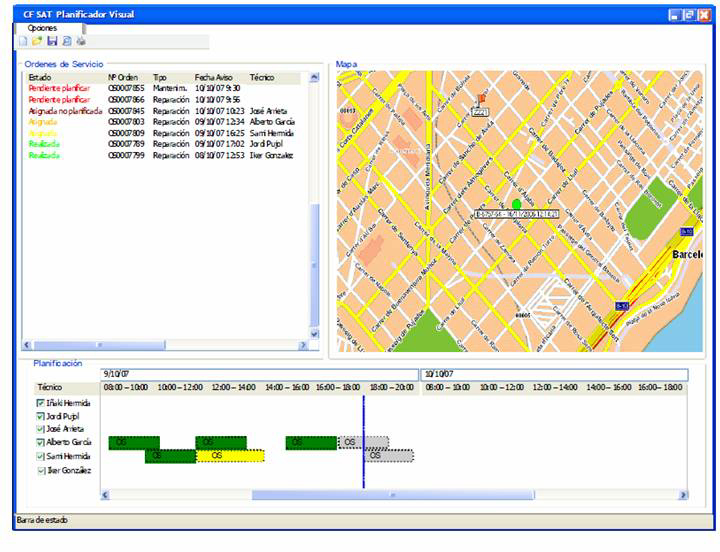Toggle the Alberto García technician checkbox
Screen dimensions: 720x552
(x=40, y=442)
